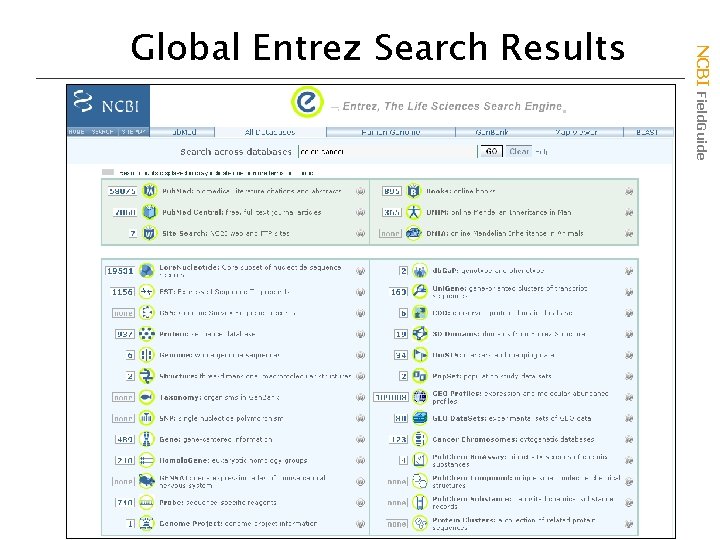Viewport: 720px width, 540px height.
Task: Open Cancer Chromosomes result count 123
Action: point(398,439)
